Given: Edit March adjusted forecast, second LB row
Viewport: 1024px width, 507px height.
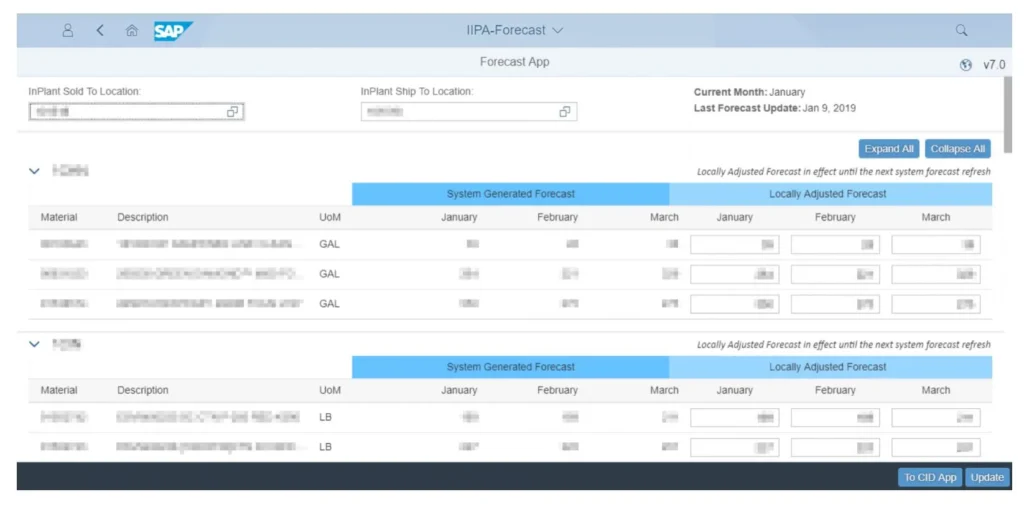Looking at the screenshot, I should tap(936, 448).
